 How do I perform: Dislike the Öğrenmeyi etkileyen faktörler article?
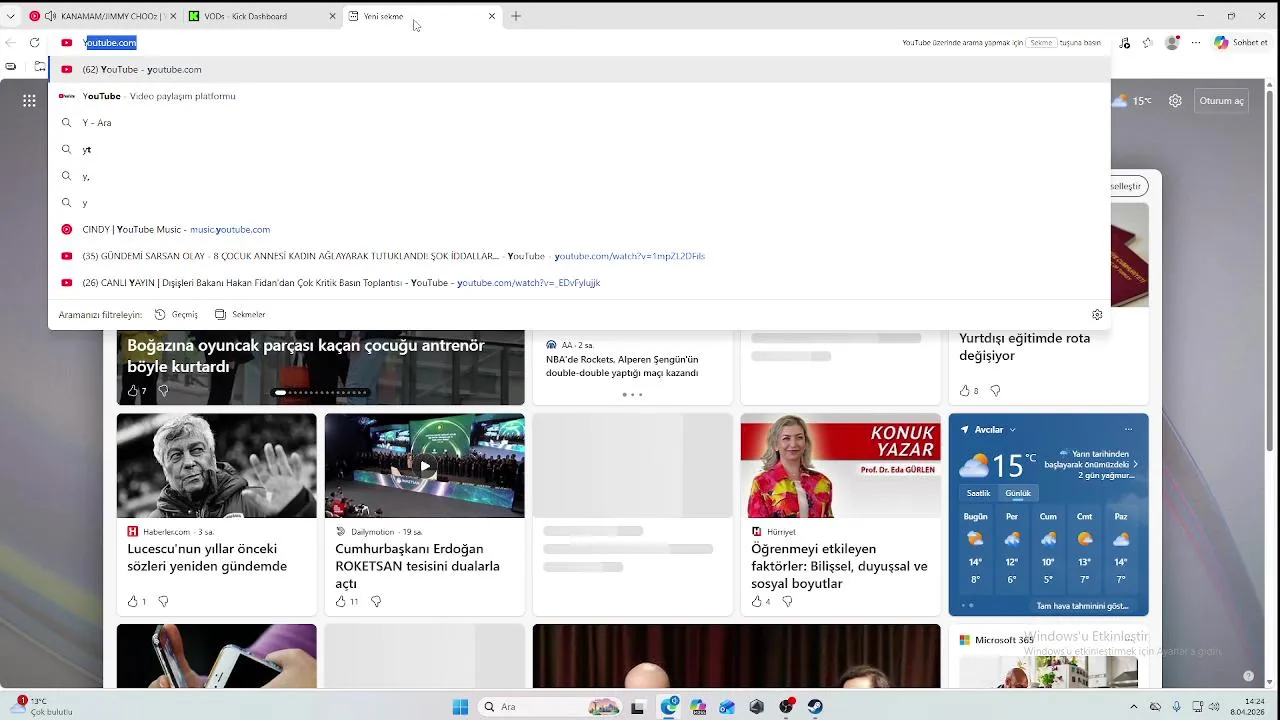pos(787,601)
